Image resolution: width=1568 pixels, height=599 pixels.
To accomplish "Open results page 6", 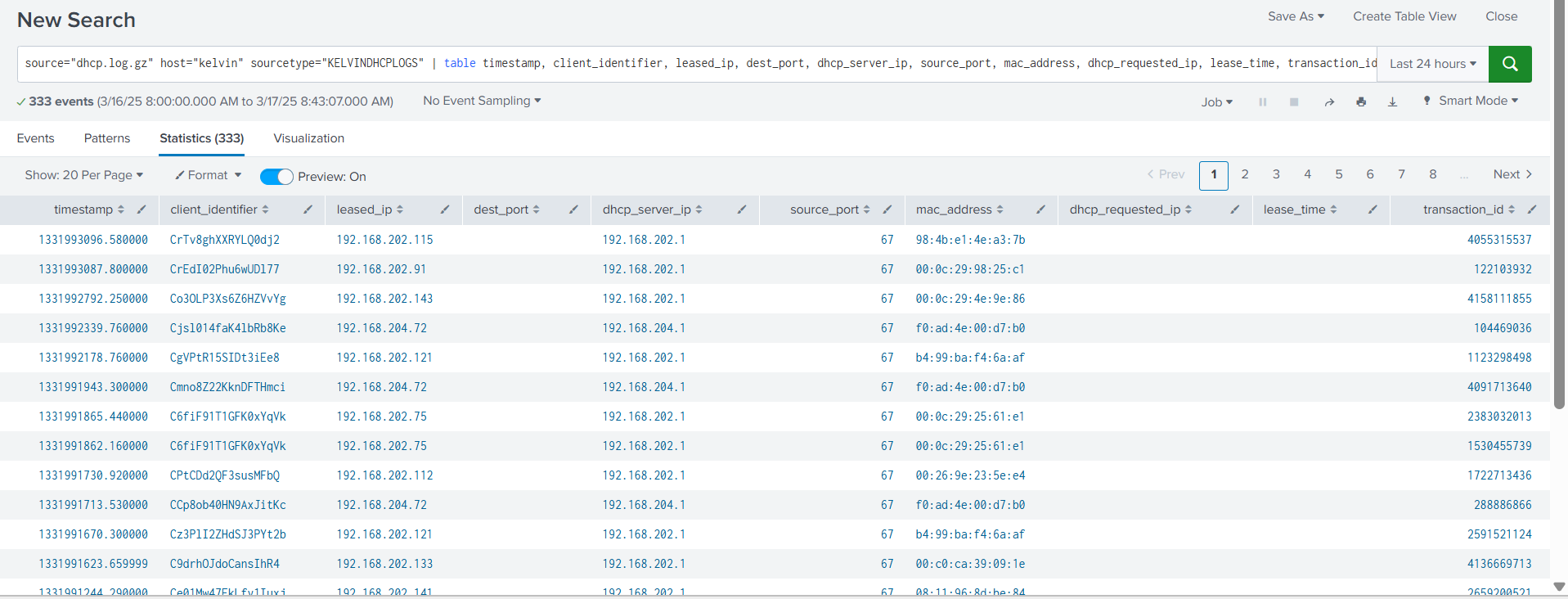I will [x=1370, y=174].
